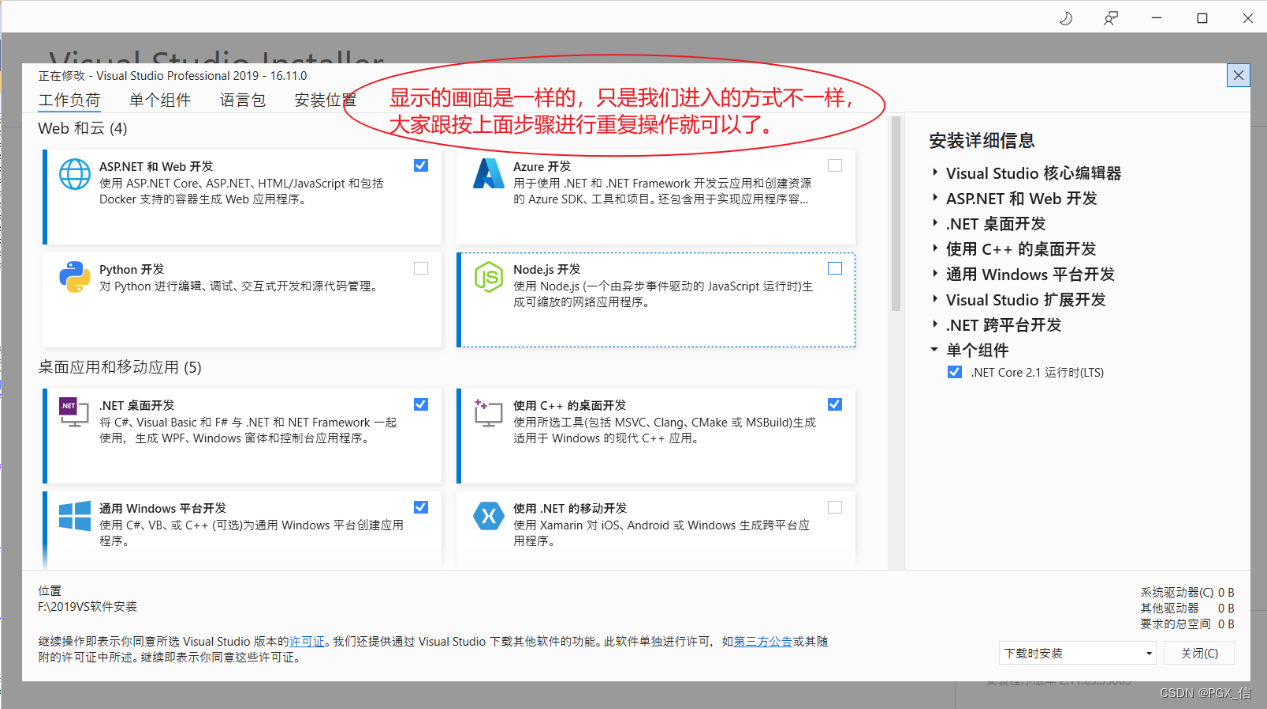This screenshot has width=1267, height=709.
Task: Switch to the 安装位置 tab
Action: tap(325, 100)
